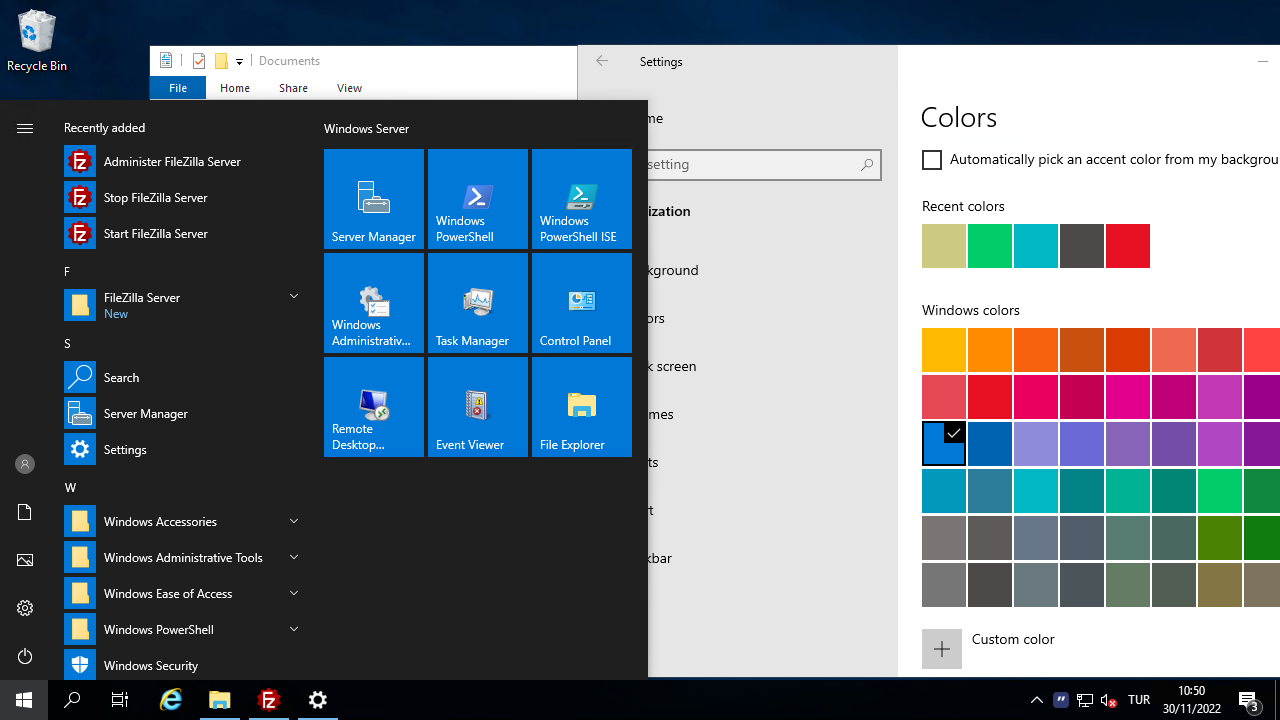Image resolution: width=1280 pixels, height=720 pixels.
Task: Click the New folder icon in Documents title bar
Action: coord(222,61)
